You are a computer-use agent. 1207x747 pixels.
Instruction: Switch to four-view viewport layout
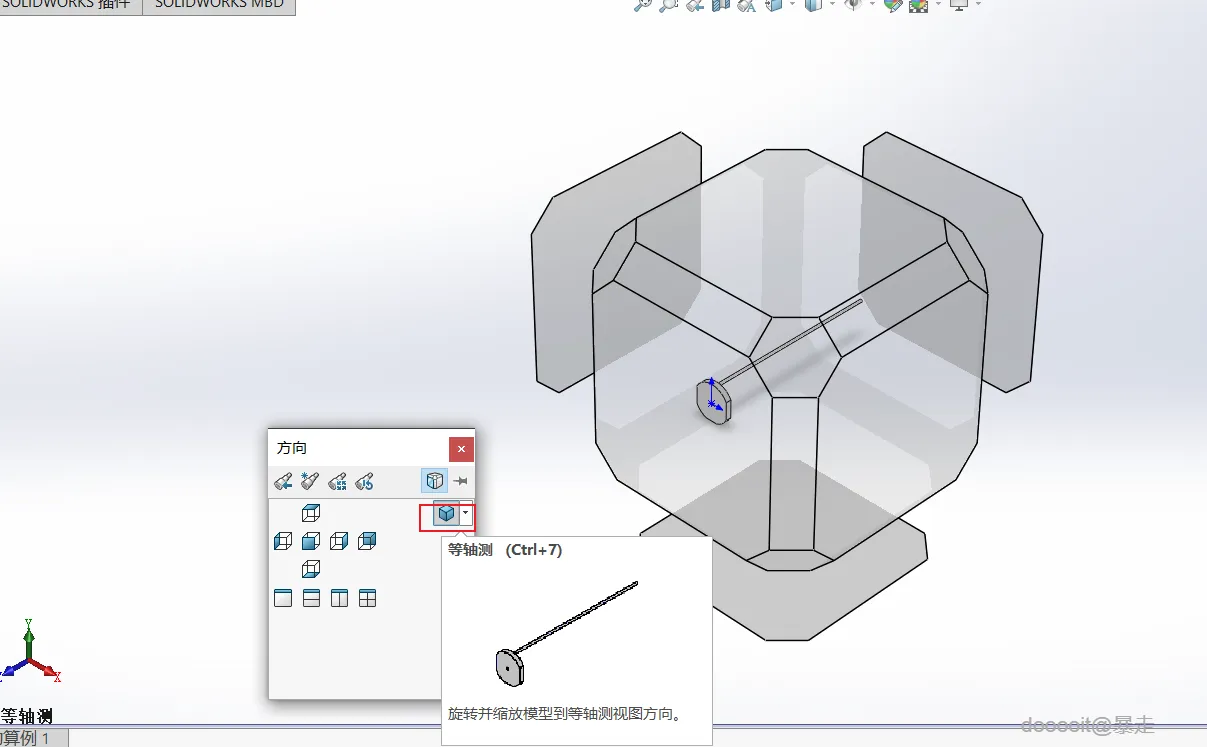(x=367, y=598)
